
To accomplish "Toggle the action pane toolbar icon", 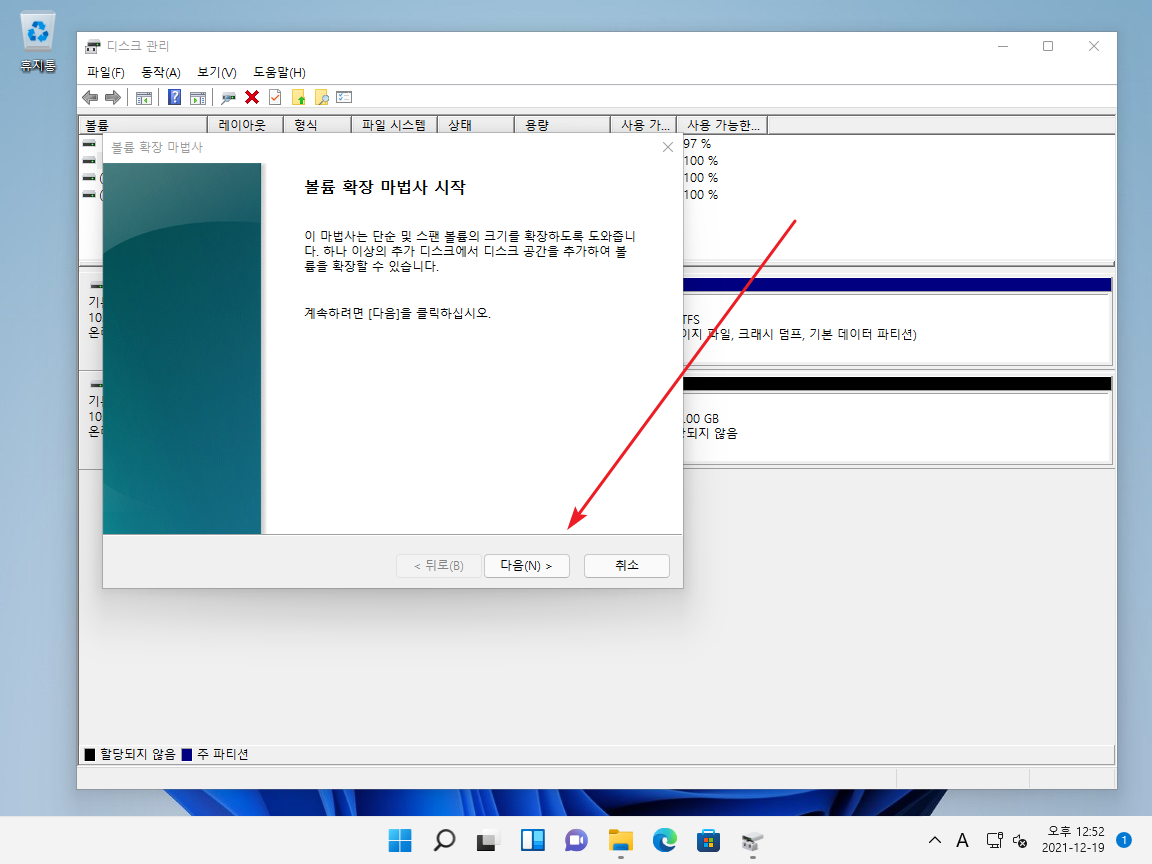I will click(198, 97).
